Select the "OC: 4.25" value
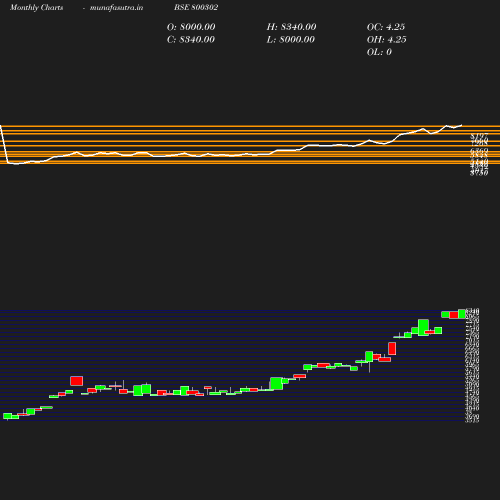500x500 pixels. (x=386, y=27)
